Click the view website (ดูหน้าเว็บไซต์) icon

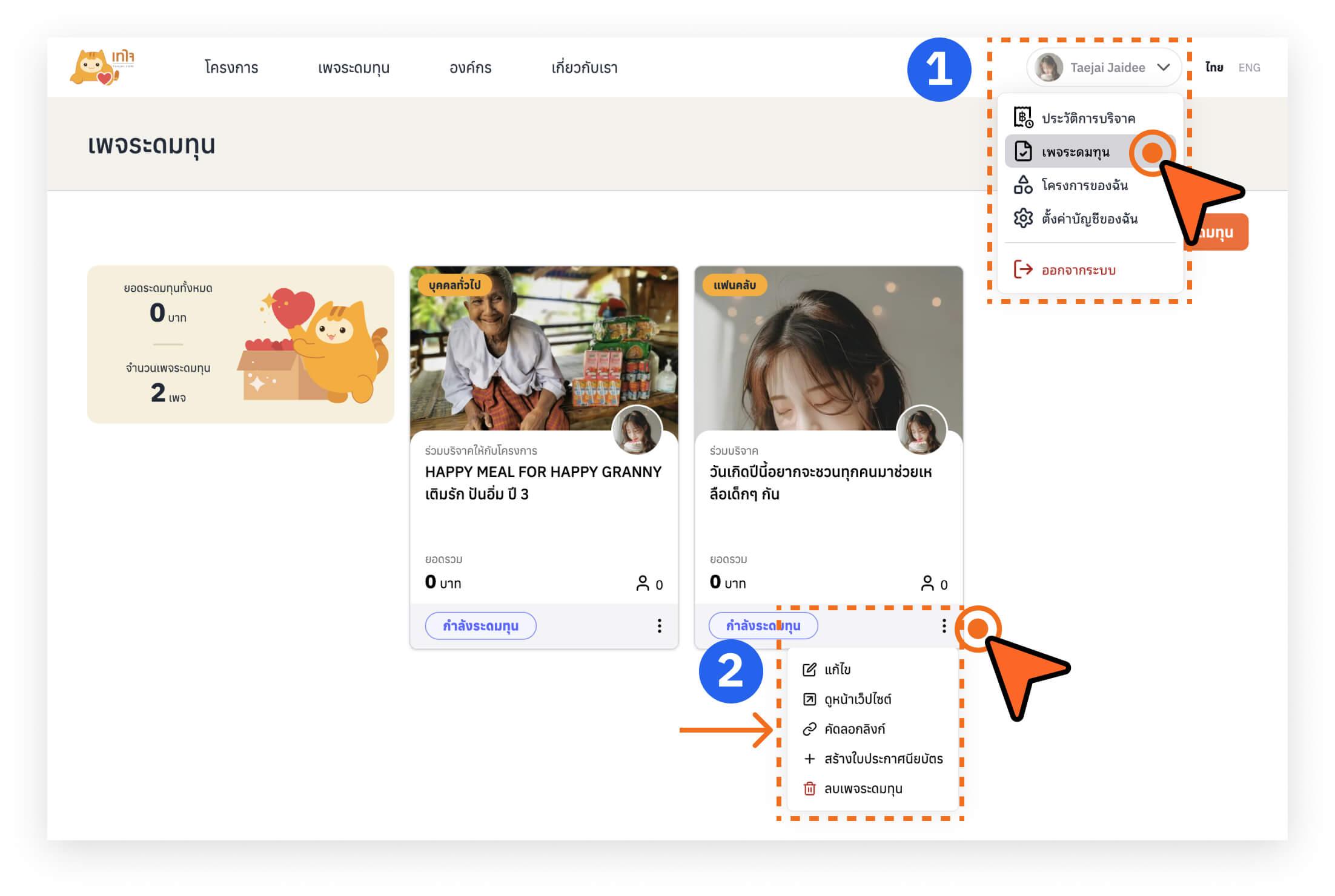click(809, 699)
